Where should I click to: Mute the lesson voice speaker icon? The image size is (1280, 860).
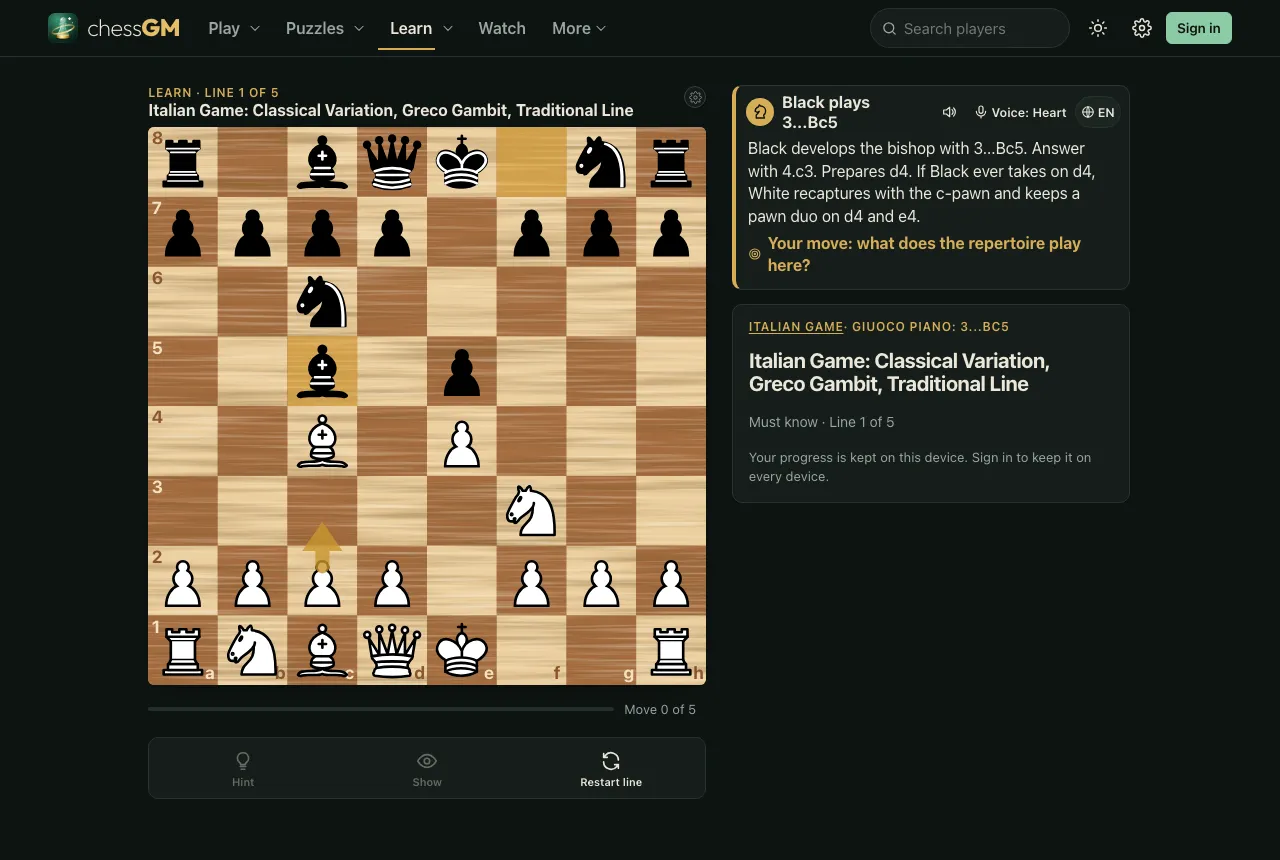(x=949, y=112)
